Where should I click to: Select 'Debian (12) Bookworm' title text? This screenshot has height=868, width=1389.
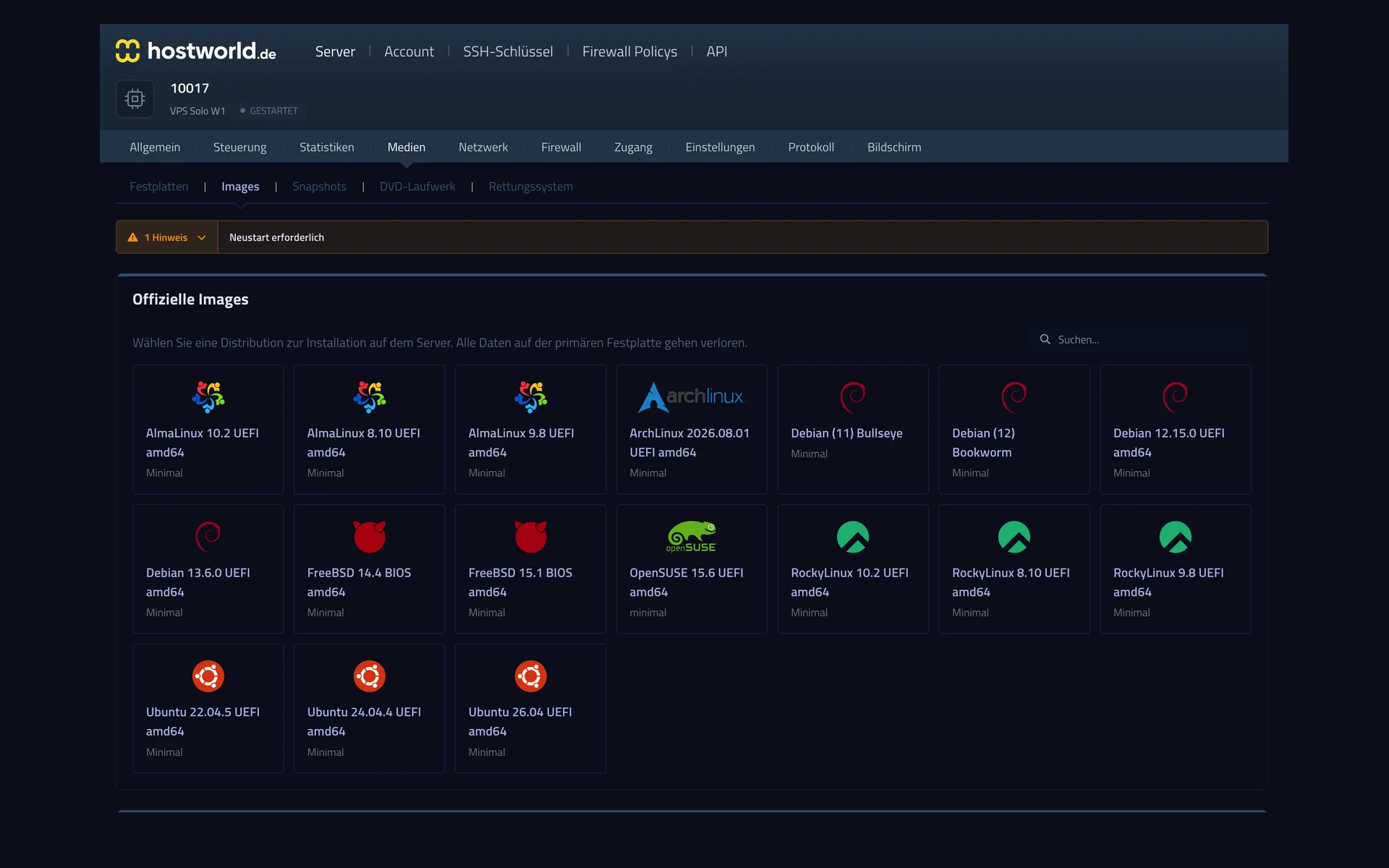984,443
